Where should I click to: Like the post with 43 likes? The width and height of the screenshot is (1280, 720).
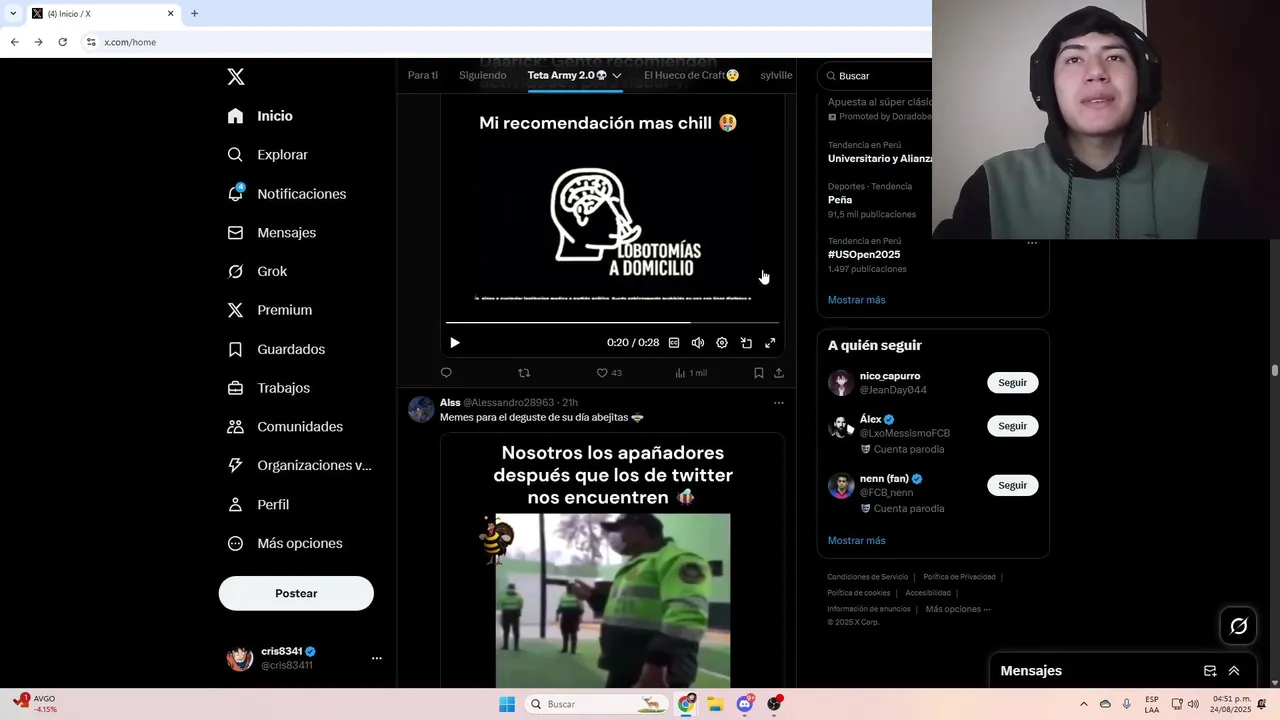pyautogui.click(x=609, y=373)
